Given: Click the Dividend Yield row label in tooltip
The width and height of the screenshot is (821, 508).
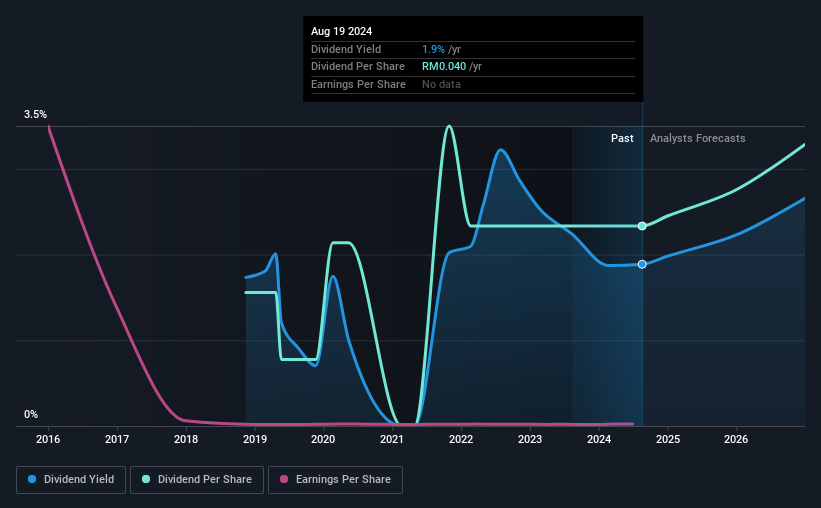Looking at the screenshot, I should point(346,49).
